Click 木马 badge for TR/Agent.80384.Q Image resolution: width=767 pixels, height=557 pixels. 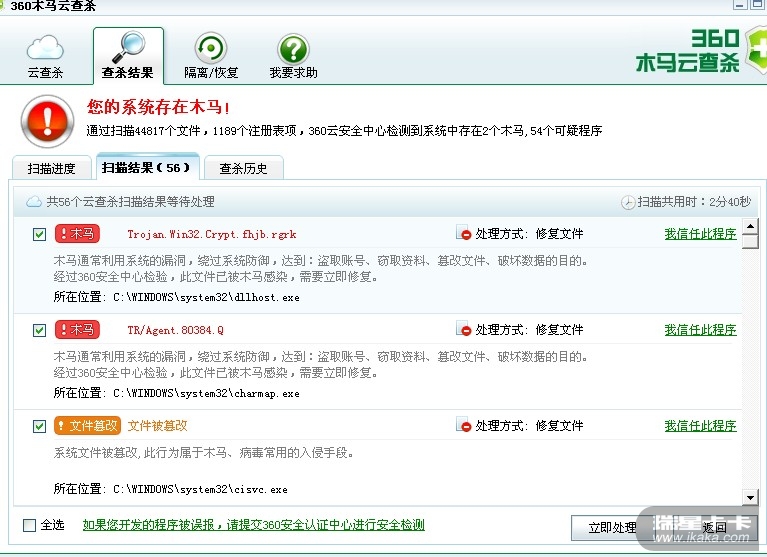77,330
